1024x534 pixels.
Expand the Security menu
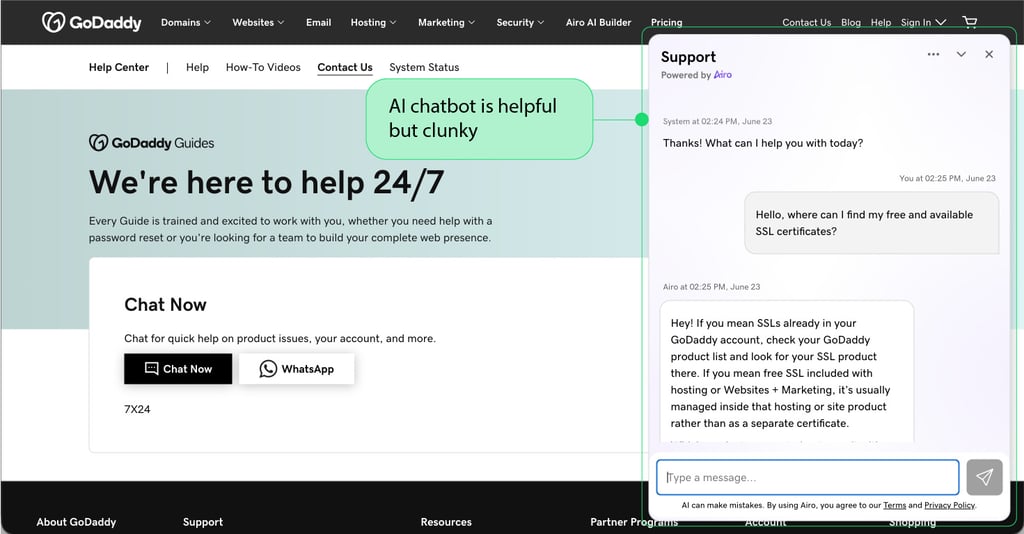click(x=520, y=22)
